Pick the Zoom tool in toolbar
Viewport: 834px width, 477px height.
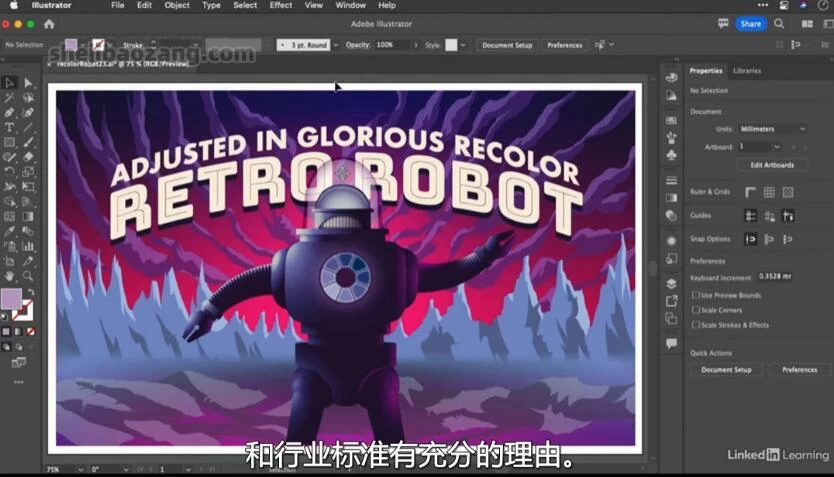(28, 276)
